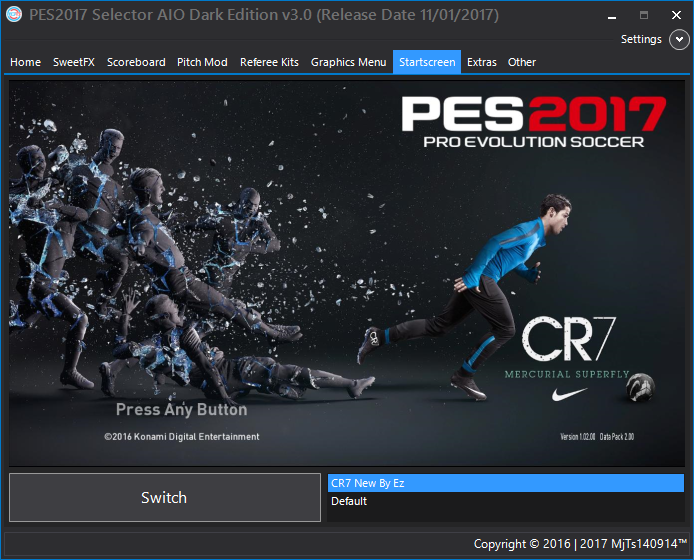Click the Settings label
Screen dimensions: 694x560
(x=641, y=39)
